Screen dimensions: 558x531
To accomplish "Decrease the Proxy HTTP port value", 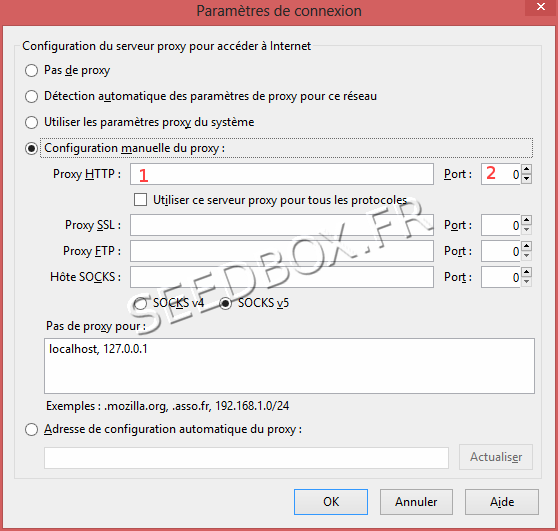I will pos(527,179).
